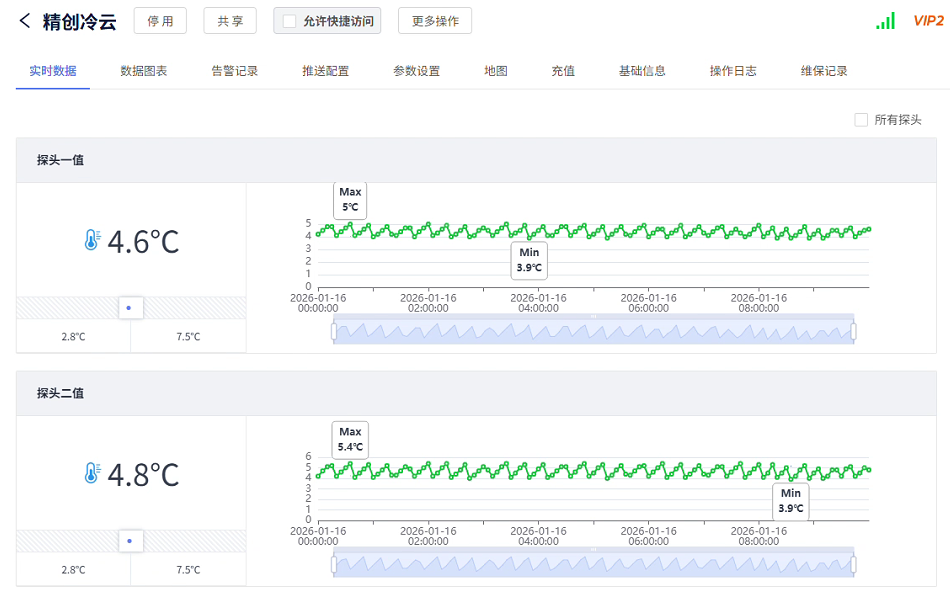Enable the 允许快捷访问 checkbox
Image resolution: width=950 pixels, height=595 pixels.
tap(290, 21)
